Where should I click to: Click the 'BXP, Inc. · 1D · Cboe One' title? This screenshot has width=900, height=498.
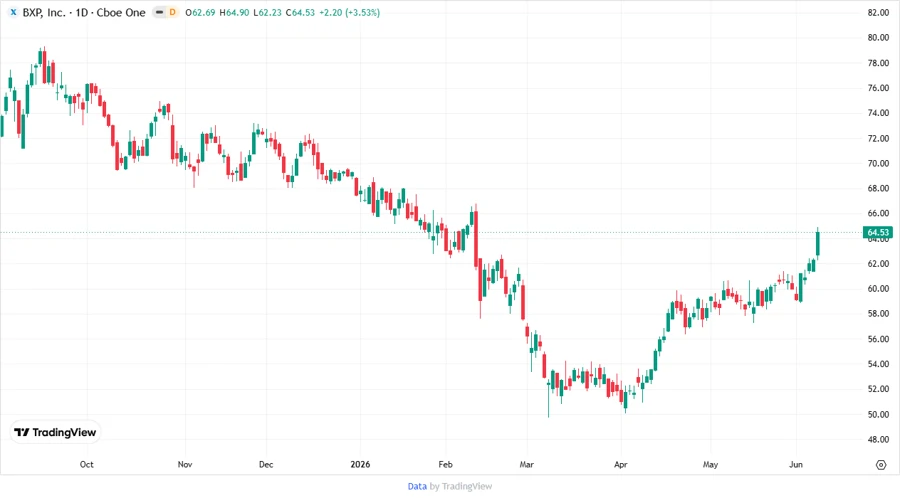pos(84,13)
